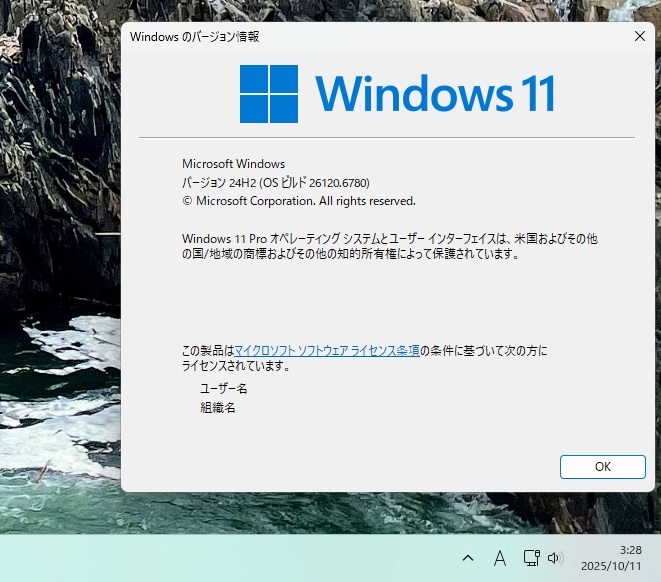Click the copyright line 'Microsoft Corporation. All rights reserved.'
Viewport: 661px width, 582px height.
pyautogui.click(x=299, y=201)
